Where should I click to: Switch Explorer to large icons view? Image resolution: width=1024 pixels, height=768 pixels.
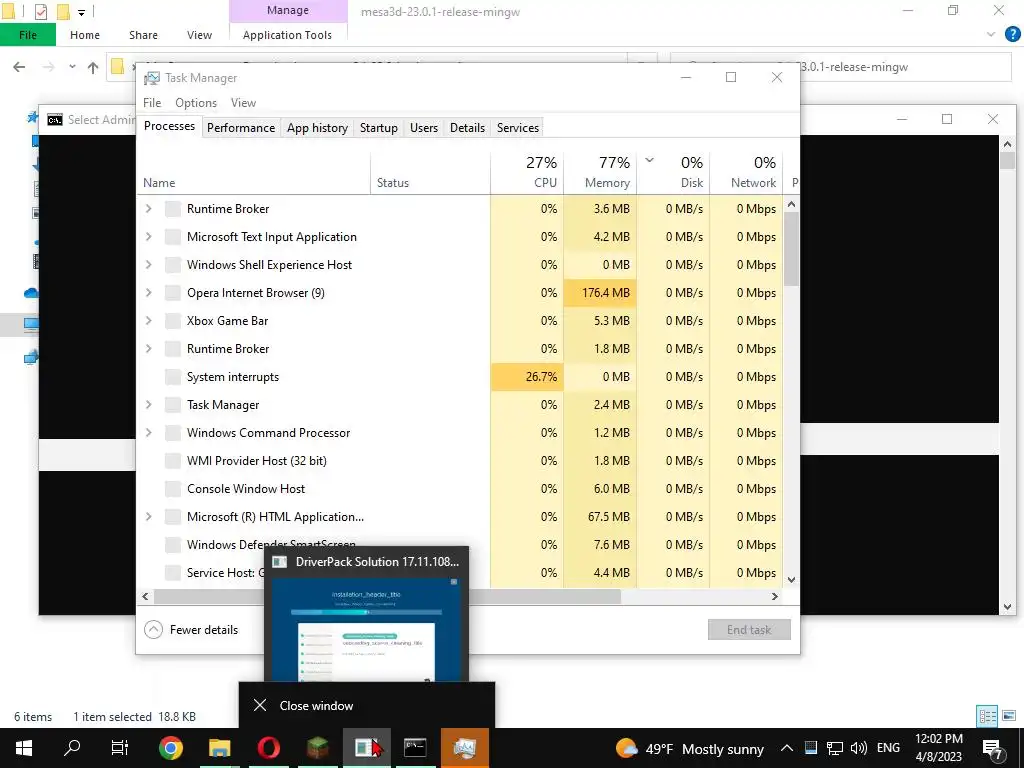pos(1009,716)
